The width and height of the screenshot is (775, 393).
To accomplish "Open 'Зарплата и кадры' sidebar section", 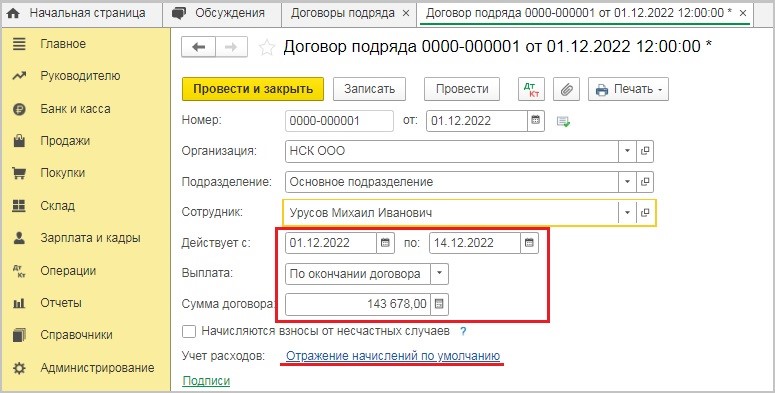I will [x=90, y=238].
